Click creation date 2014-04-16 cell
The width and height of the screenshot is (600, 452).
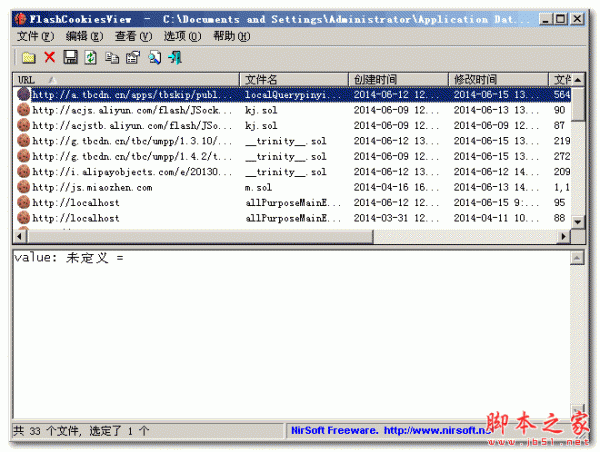coord(396,187)
